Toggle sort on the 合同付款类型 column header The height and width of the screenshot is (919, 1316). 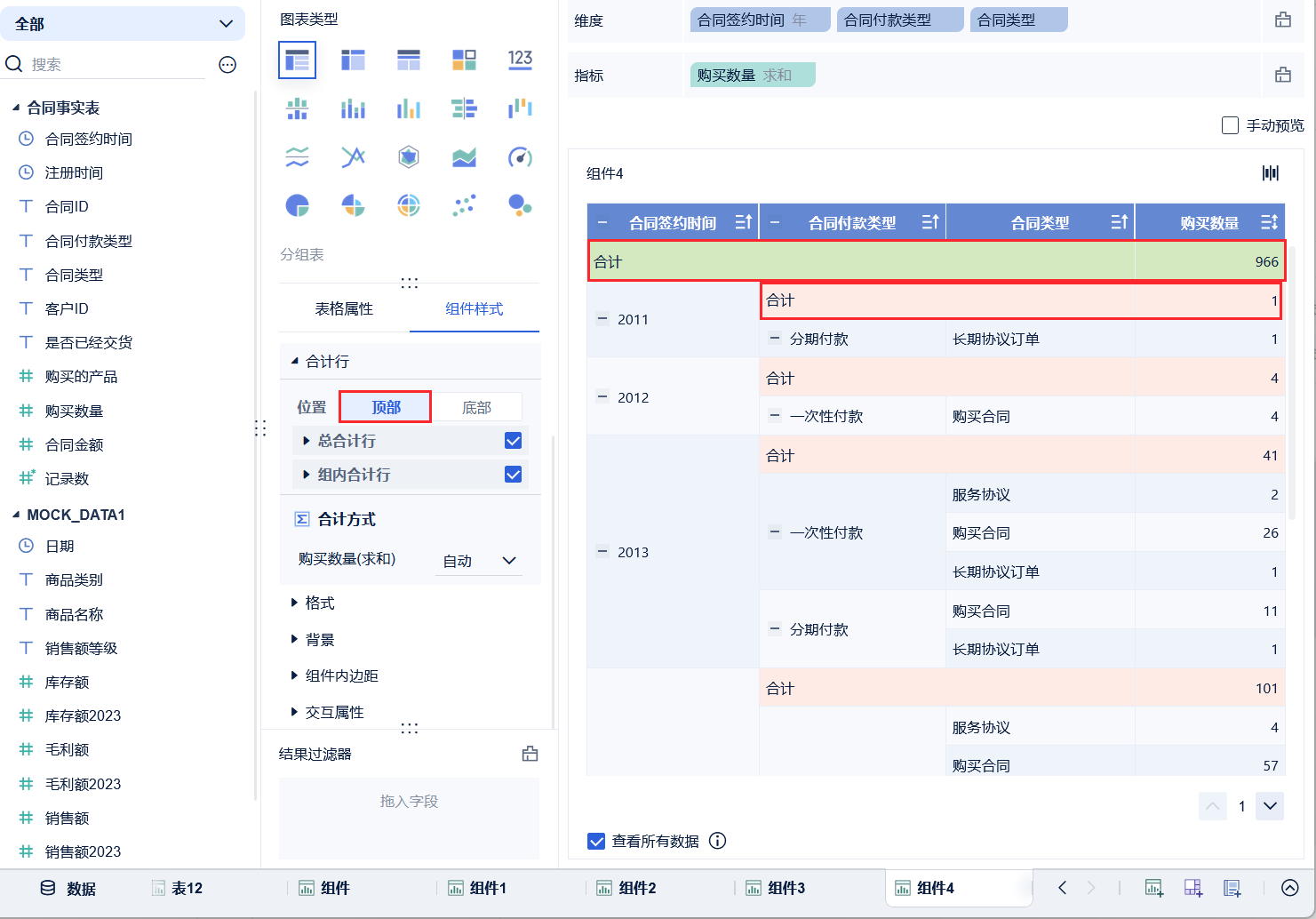930,222
